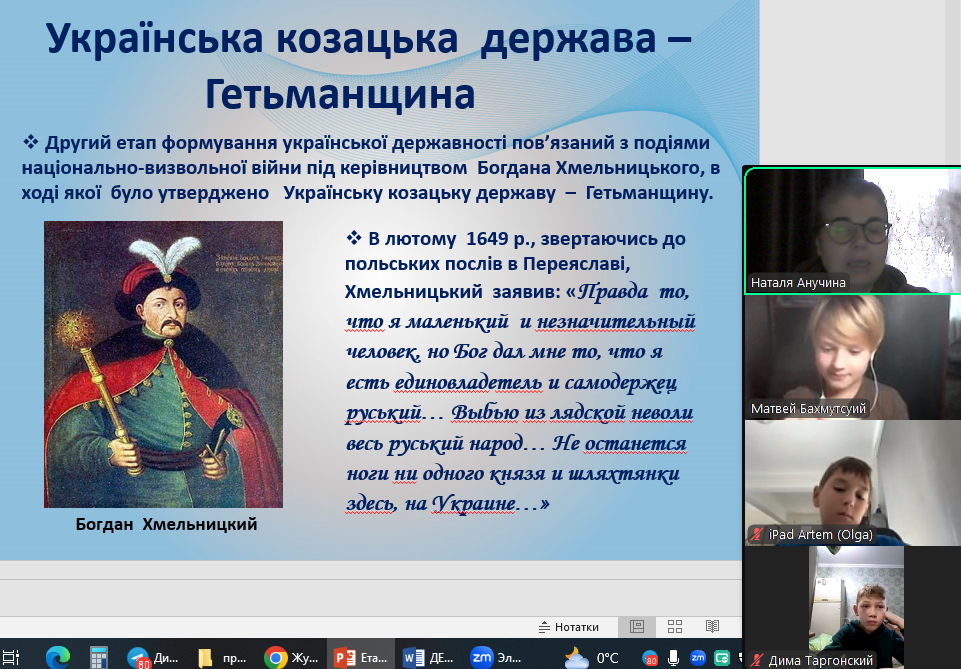Viewport: 961px width, 669px height.
Task: Click name label 'Наталя Анучина'
Action: tap(798, 283)
